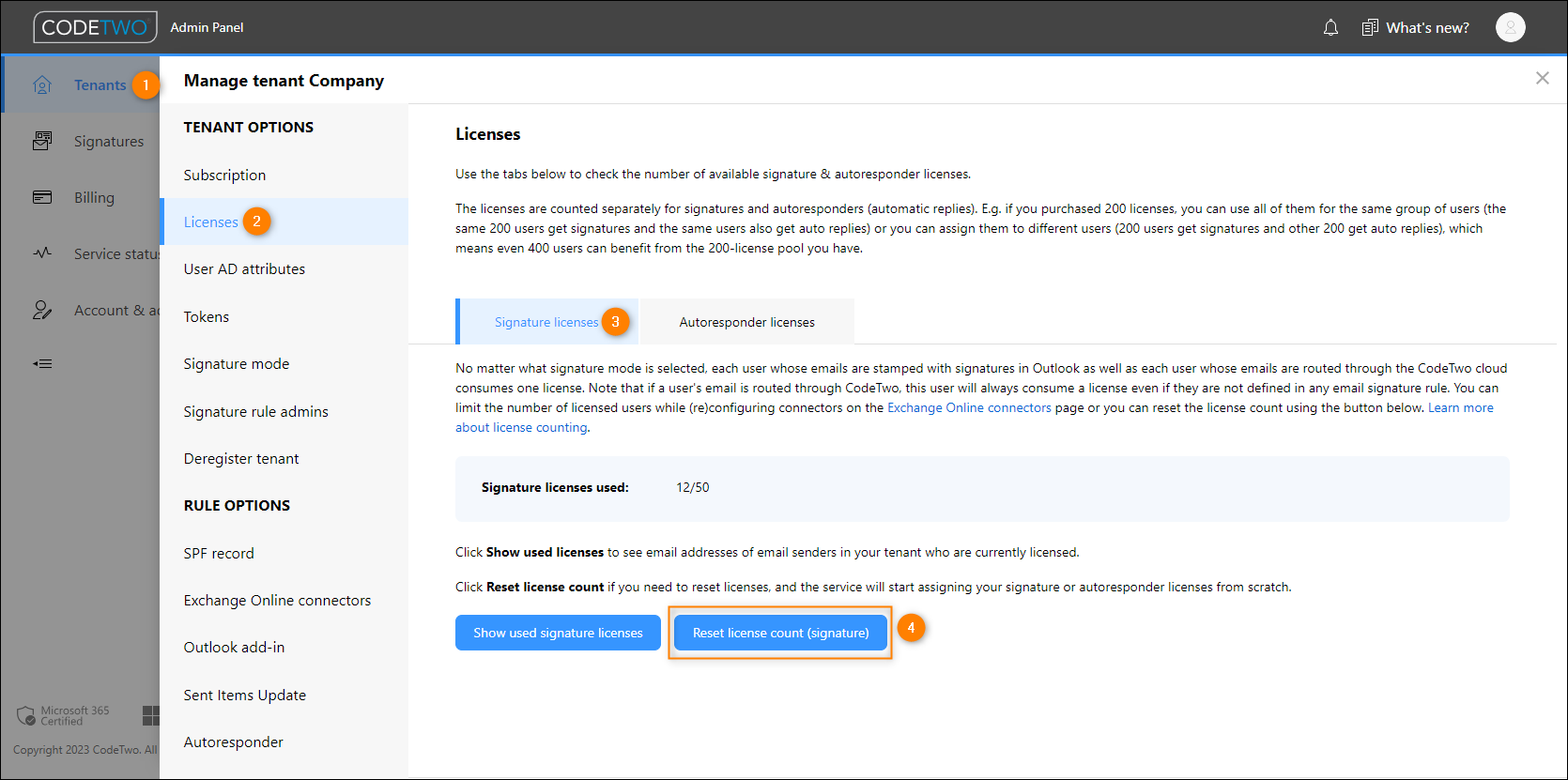
Task: Select Deregister tenant
Action: (241, 459)
